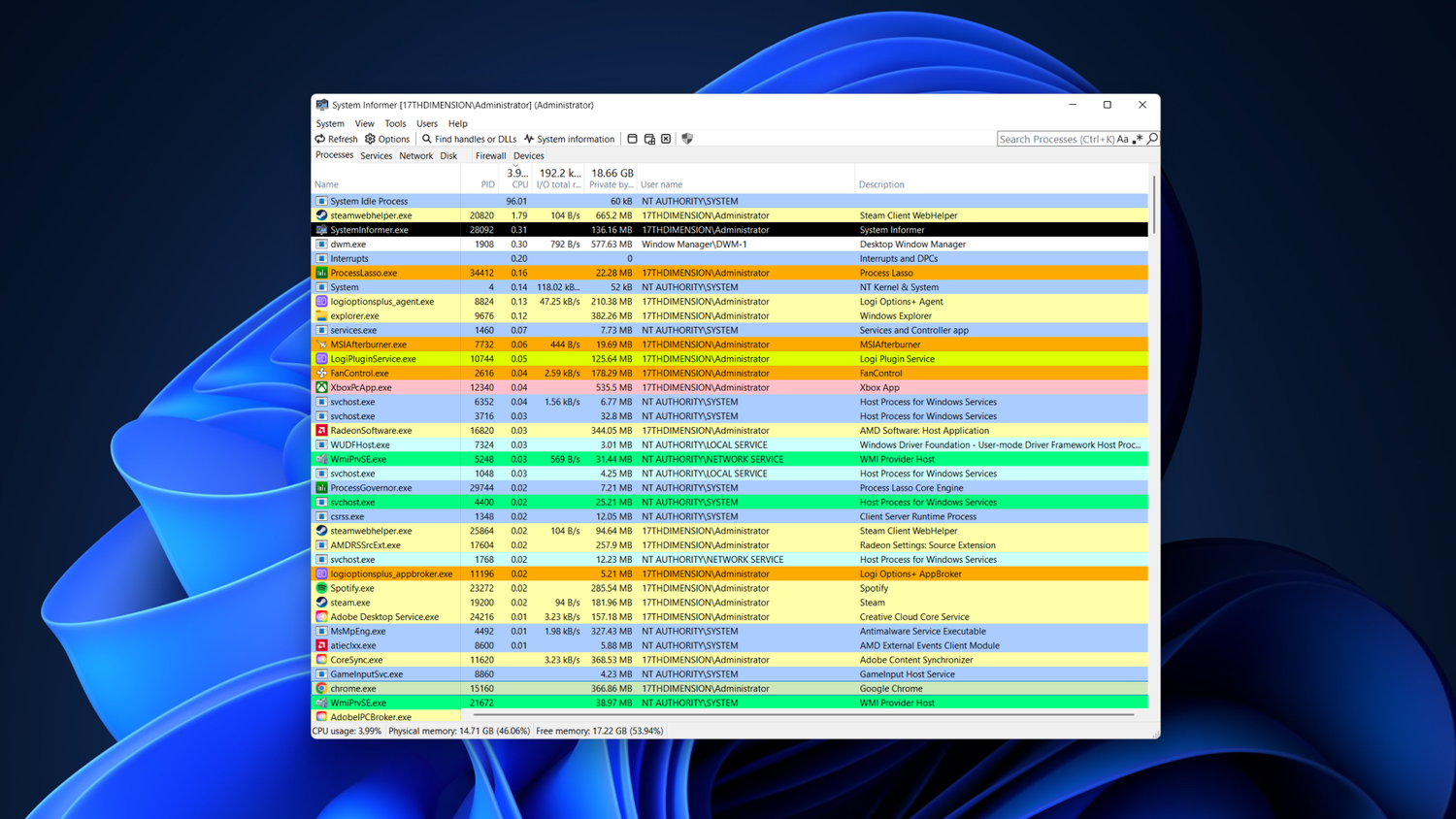1456x819 pixels.
Task: Sort by the CPU column header
Action: coord(515,179)
